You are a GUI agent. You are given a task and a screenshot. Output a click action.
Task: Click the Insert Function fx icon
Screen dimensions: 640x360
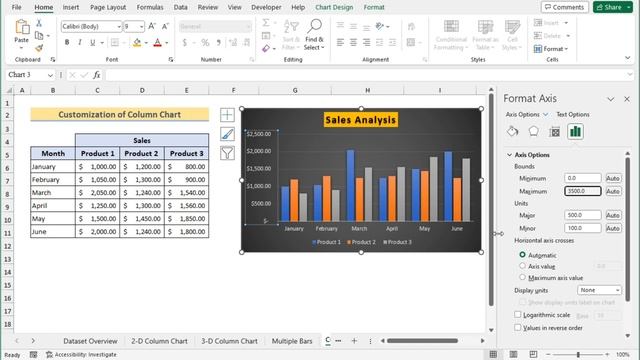point(97,75)
